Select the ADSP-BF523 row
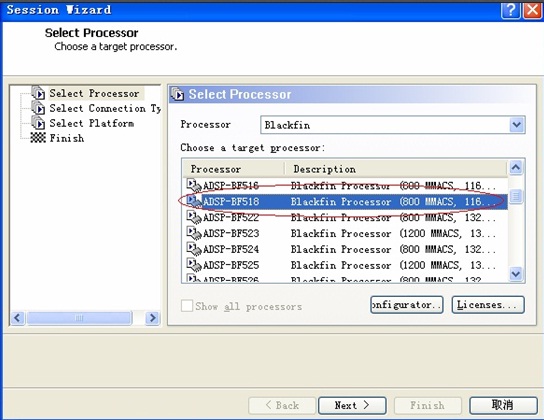 (x=345, y=233)
